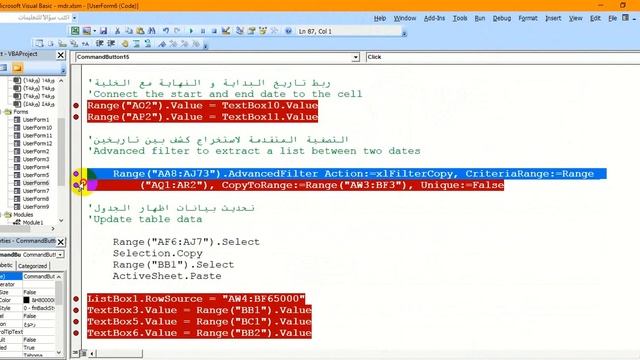Image resolution: width=640 pixels, height=360 pixels.
Task: Click the Toggle Breakpoint hand icon
Action: [x=125, y=44]
